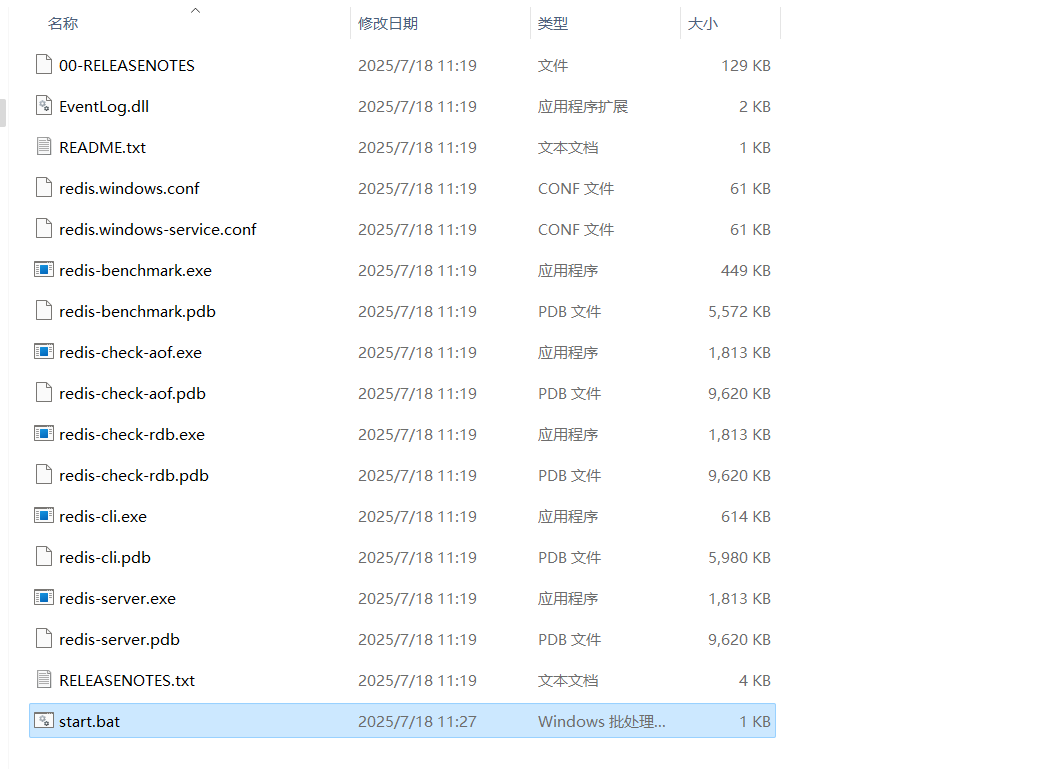Click the 5,980 KB size of redis-cli.pdb
Image resolution: width=1044 pixels, height=769 pixels.
[739, 557]
